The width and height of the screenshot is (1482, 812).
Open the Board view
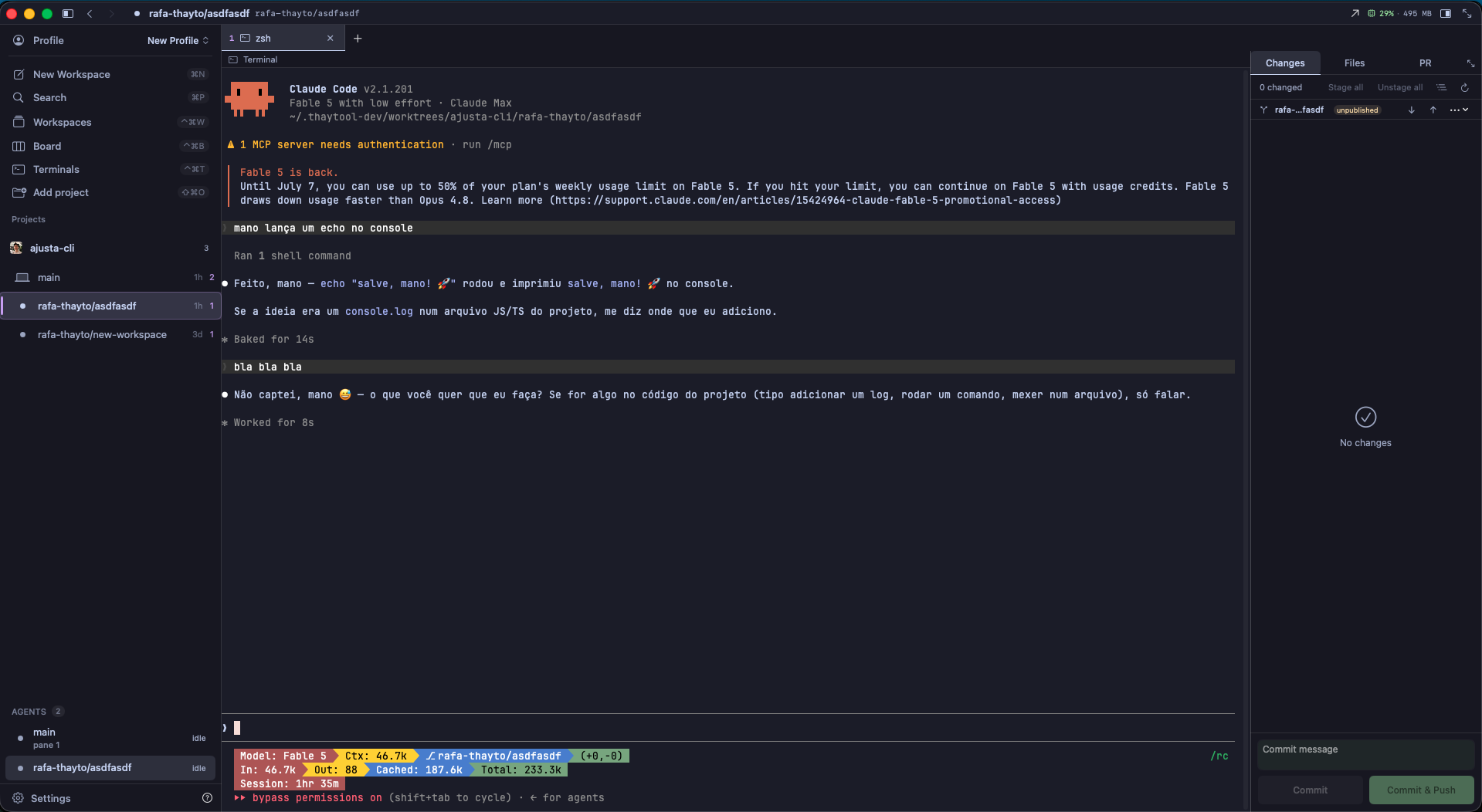coord(110,146)
